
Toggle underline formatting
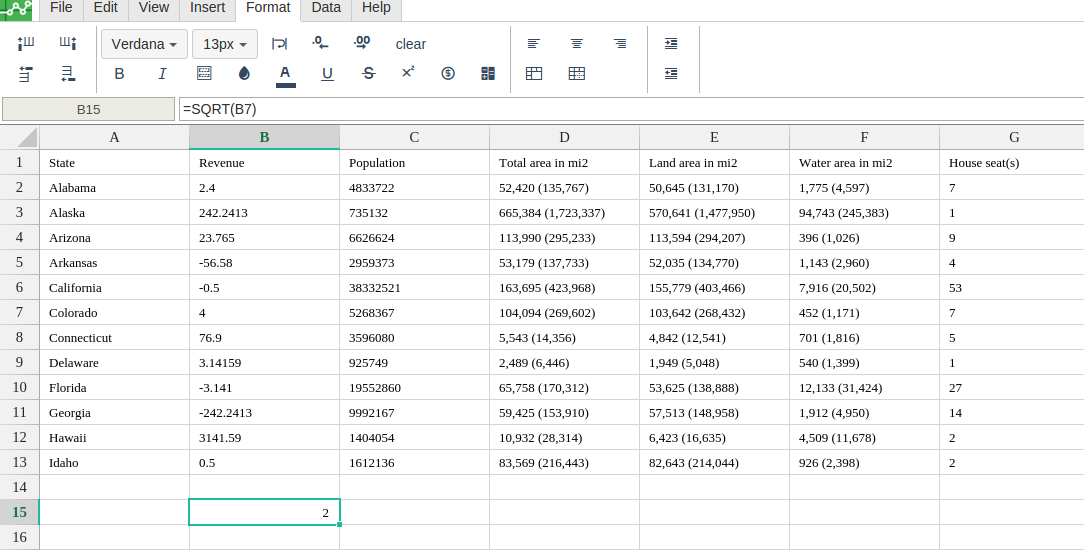327,73
